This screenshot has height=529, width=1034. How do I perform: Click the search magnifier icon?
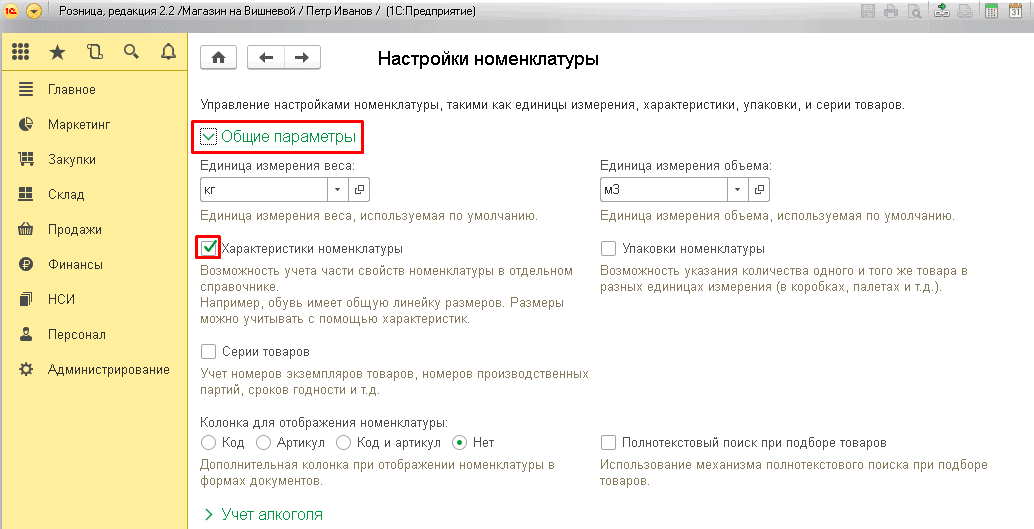(x=130, y=52)
